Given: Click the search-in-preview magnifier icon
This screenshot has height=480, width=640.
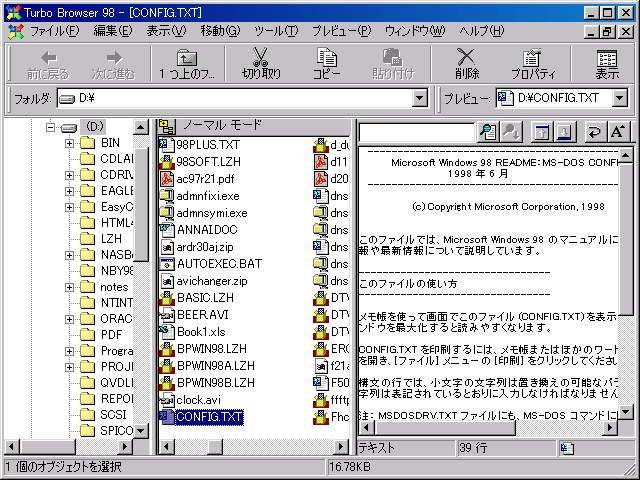Looking at the screenshot, I should (x=488, y=131).
